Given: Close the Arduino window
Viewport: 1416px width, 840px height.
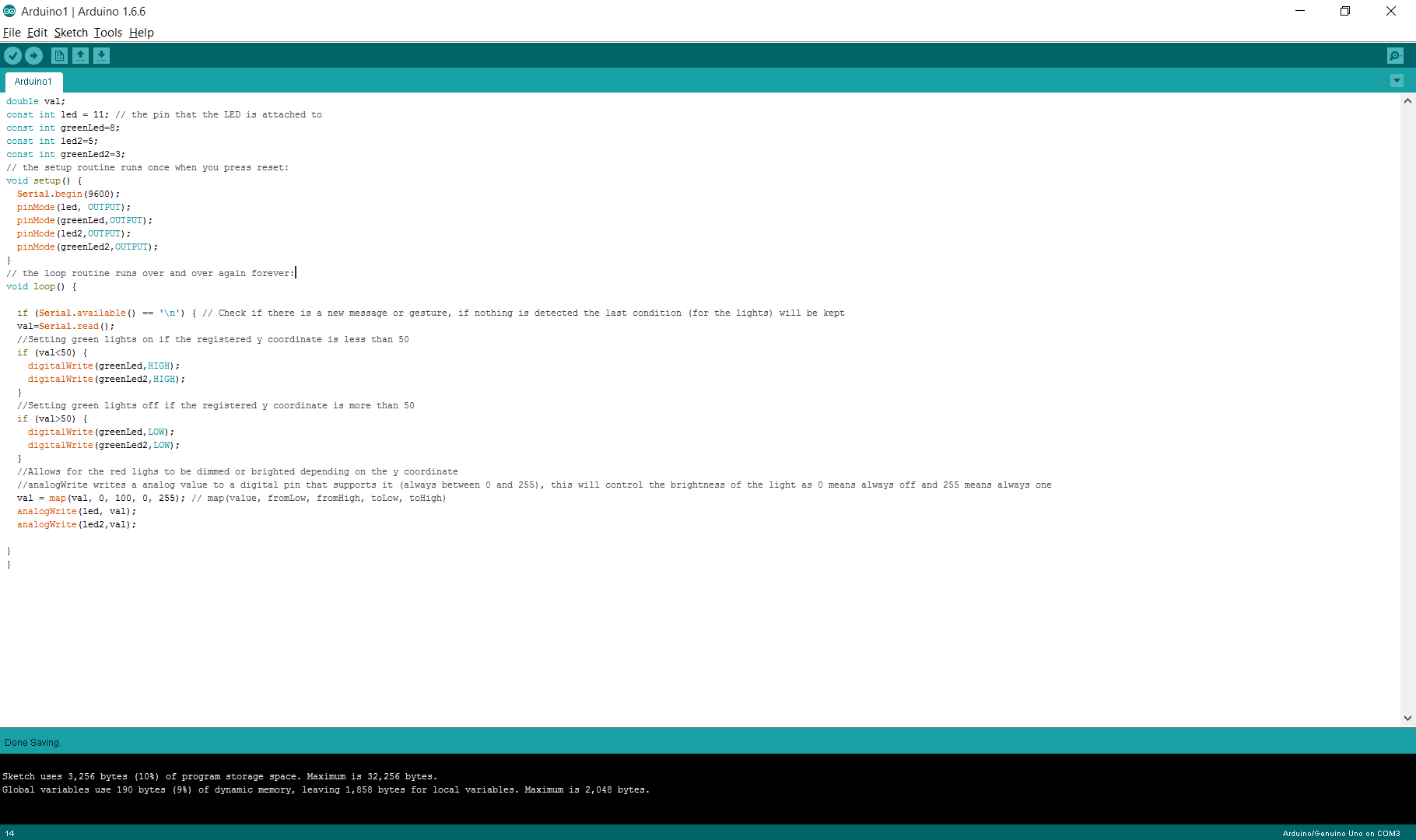Looking at the screenshot, I should pyautogui.click(x=1391, y=11).
